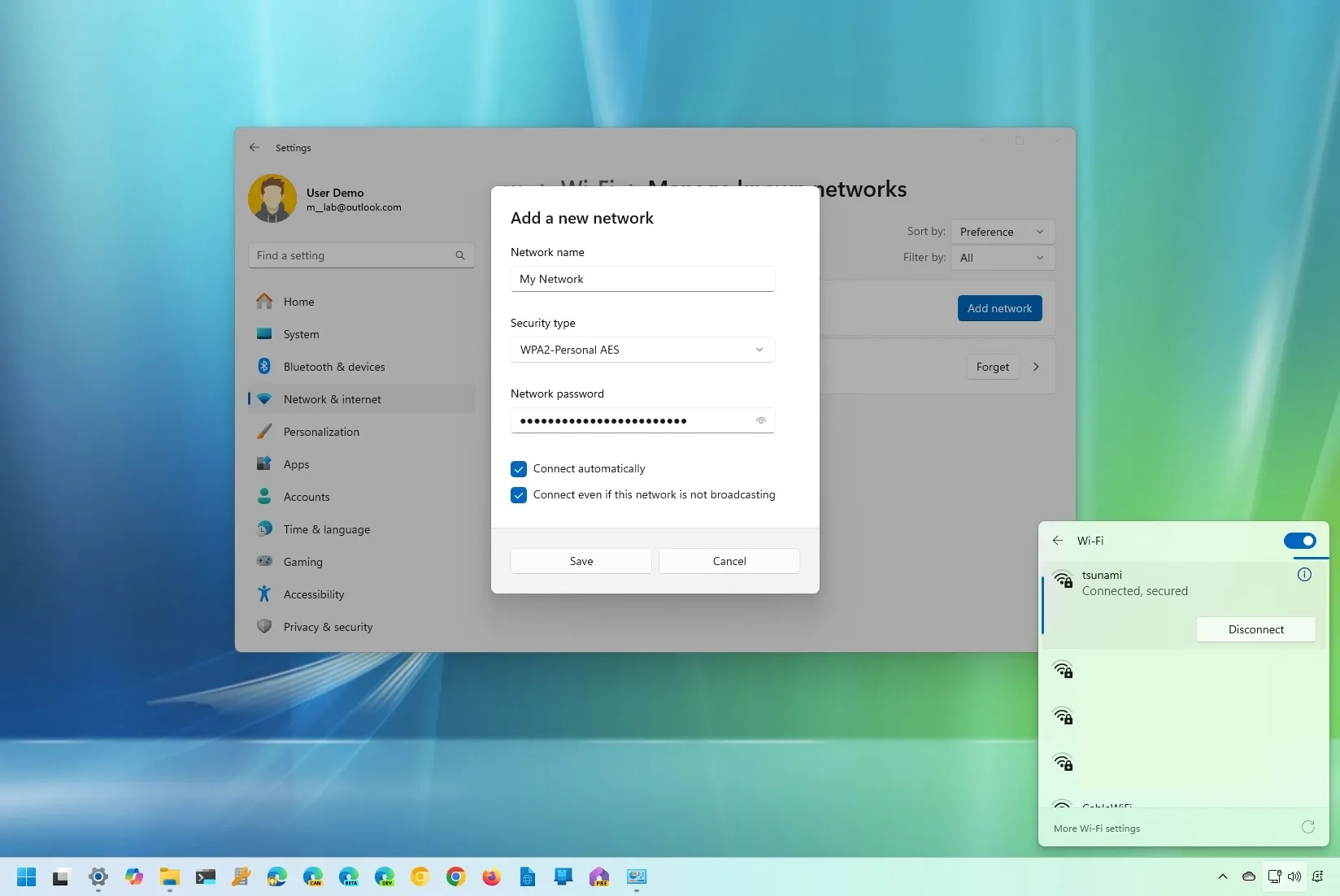Open the Security type dropdown
The image size is (1340, 896).
click(x=642, y=350)
